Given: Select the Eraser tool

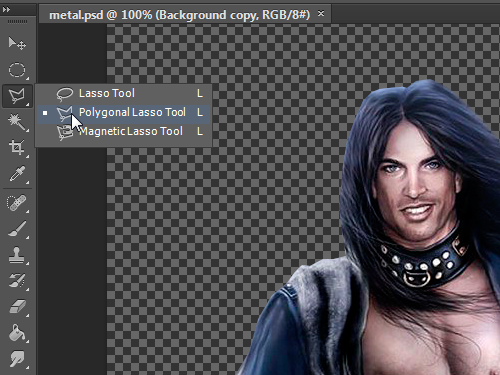Looking at the screenshot, I should pos(17,307).
